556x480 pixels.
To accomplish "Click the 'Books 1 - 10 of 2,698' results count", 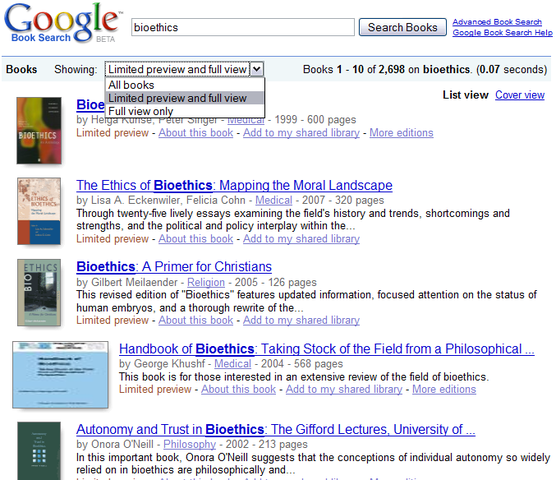I will click(354, 69).
